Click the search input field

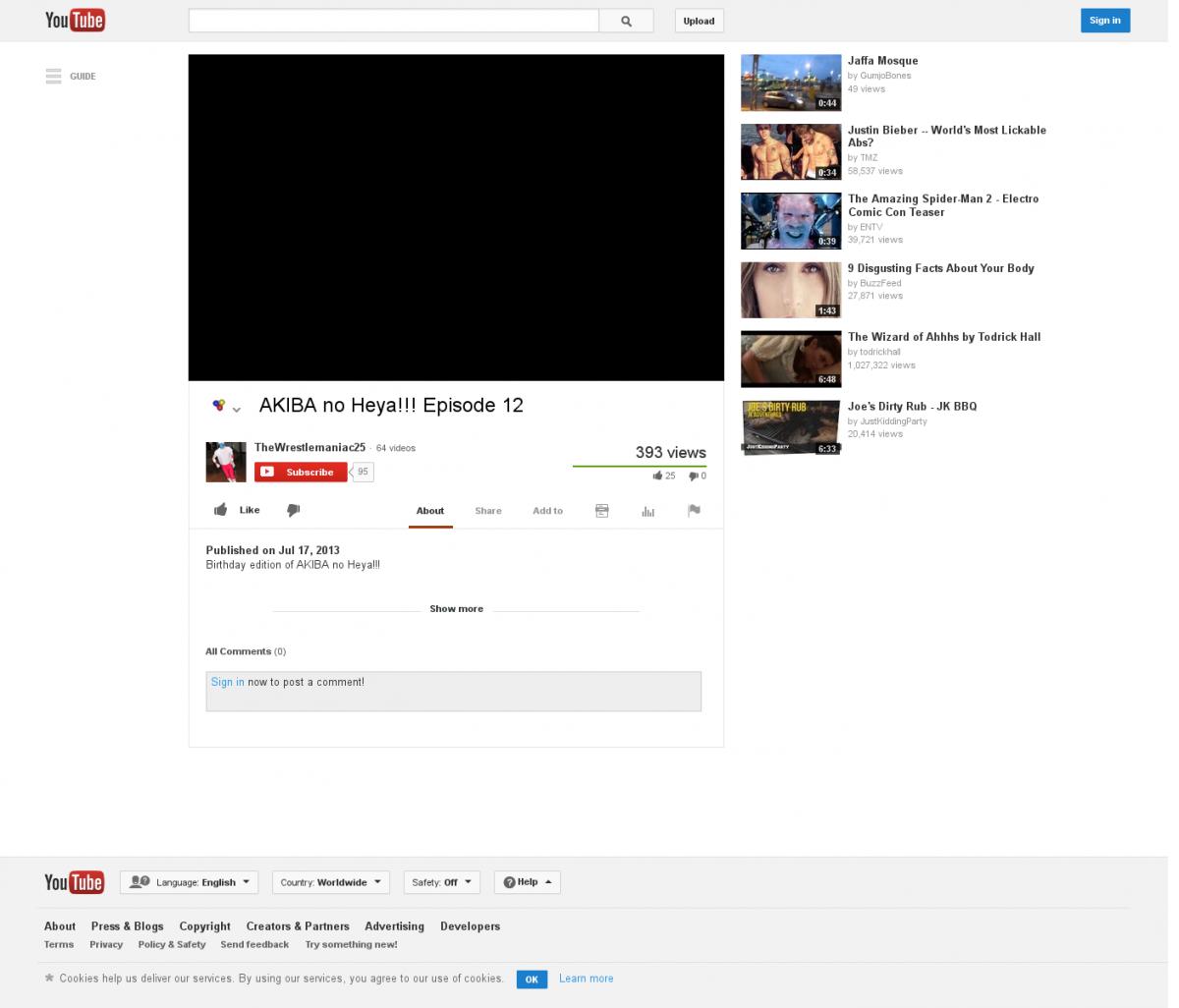point(394,21)
